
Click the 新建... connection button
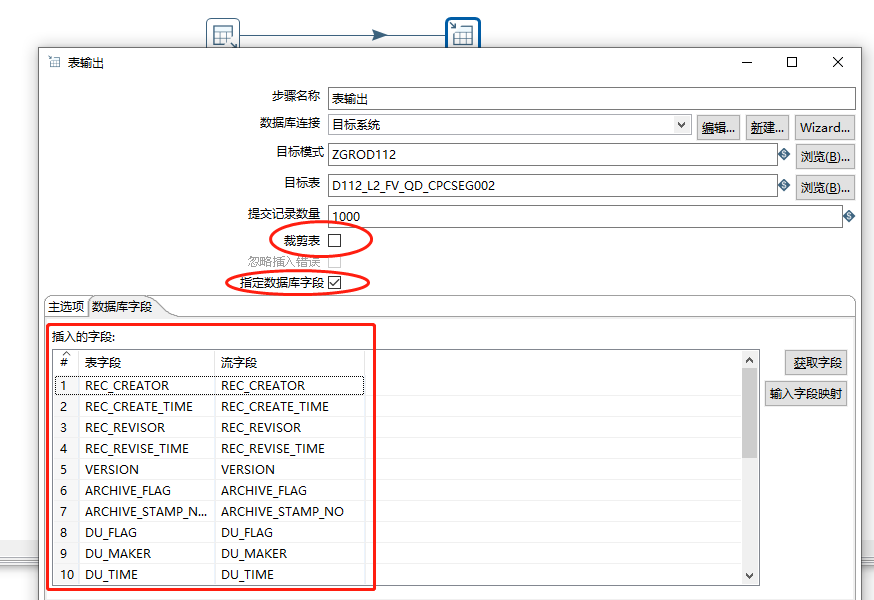click(767, 128)
